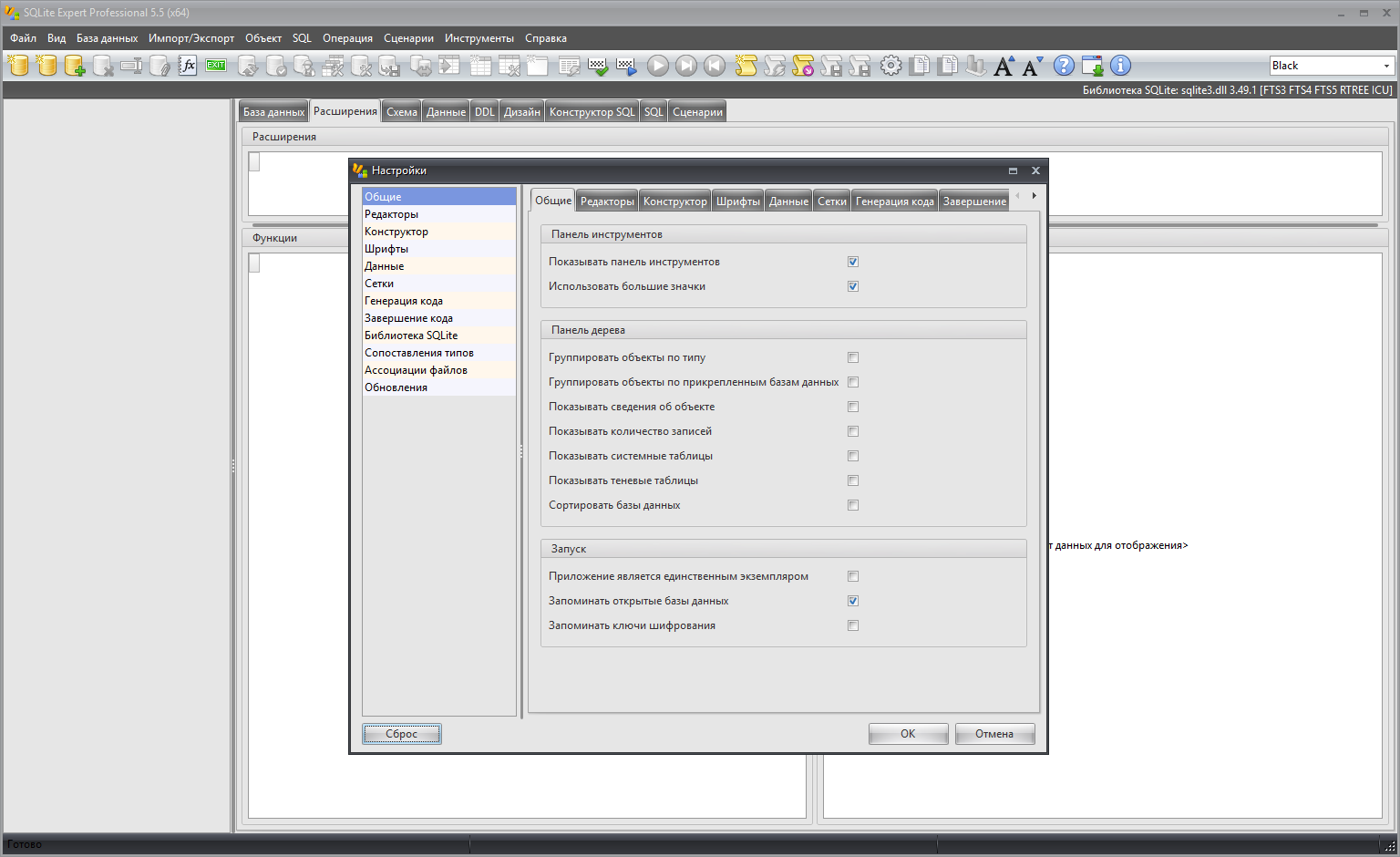This screenshot has width=1400, height=857.
Task: Click the New Database toolbar icon
Action: 18,66
